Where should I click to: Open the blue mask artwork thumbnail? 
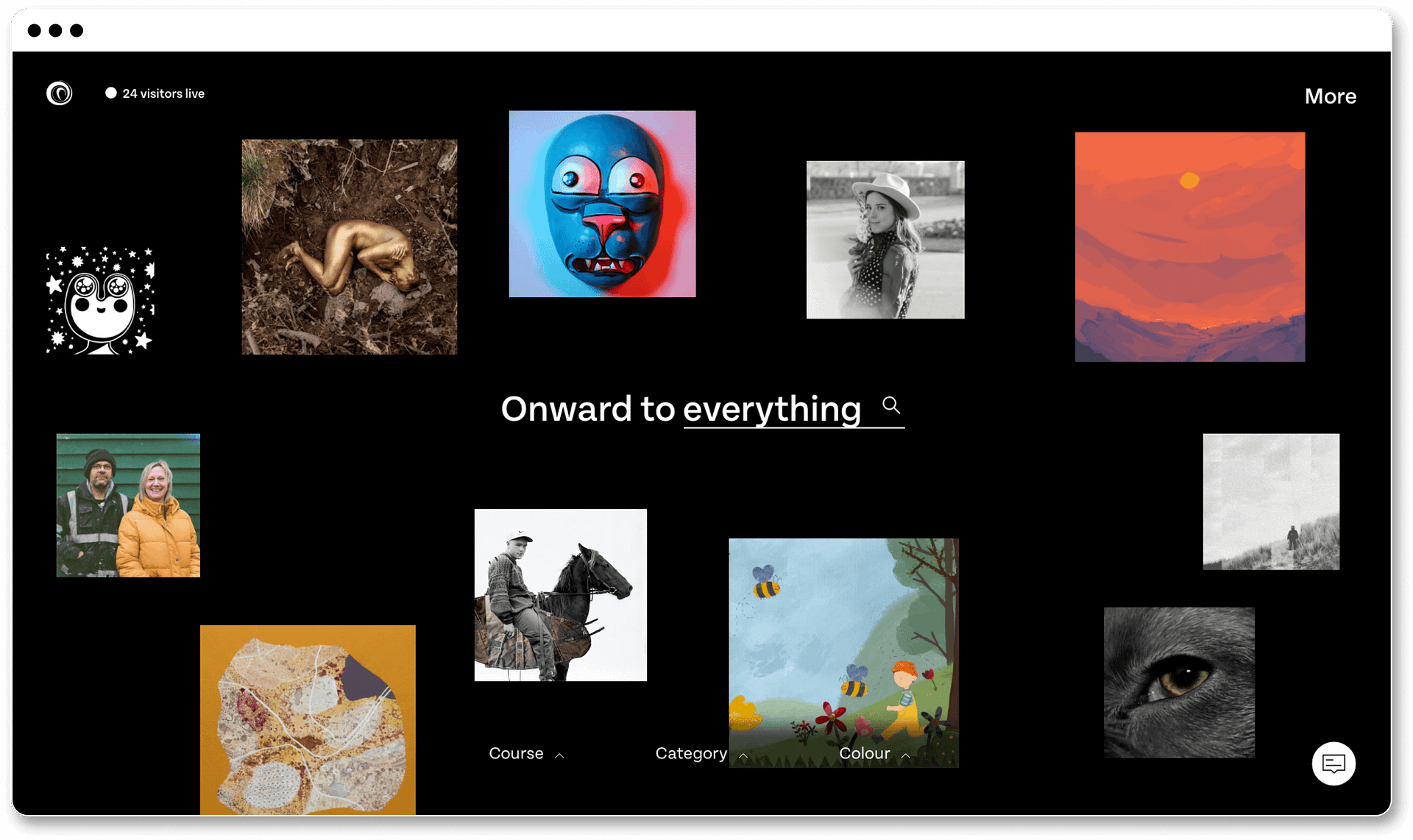click(x=602, y=204)
